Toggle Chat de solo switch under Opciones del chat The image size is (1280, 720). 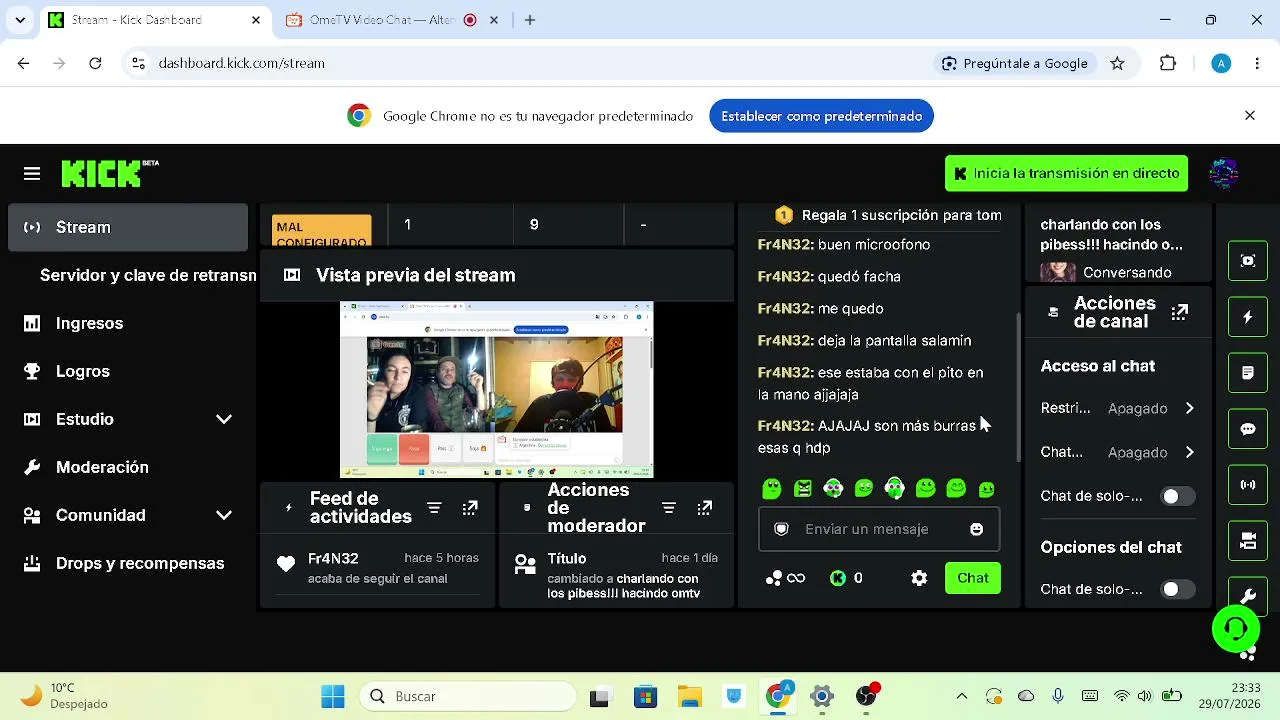point(1177,589)
